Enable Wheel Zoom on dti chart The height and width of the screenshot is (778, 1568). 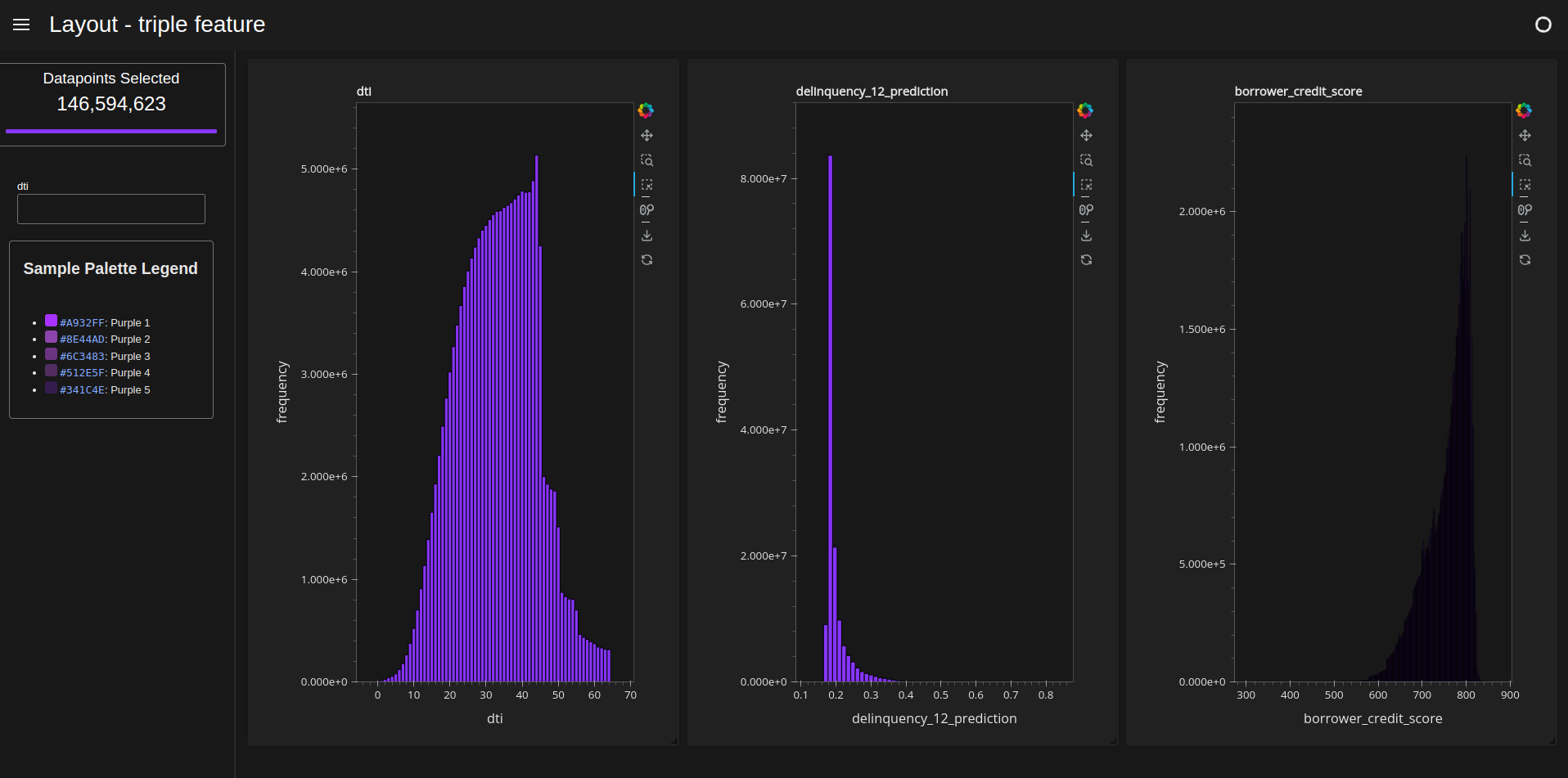[647, 210]
